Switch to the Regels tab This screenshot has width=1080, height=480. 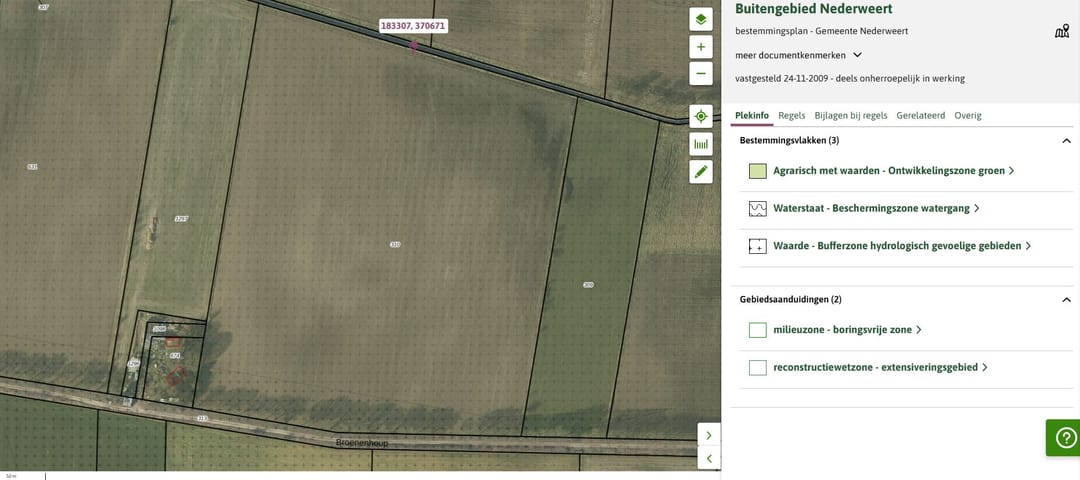click(791, 115)
